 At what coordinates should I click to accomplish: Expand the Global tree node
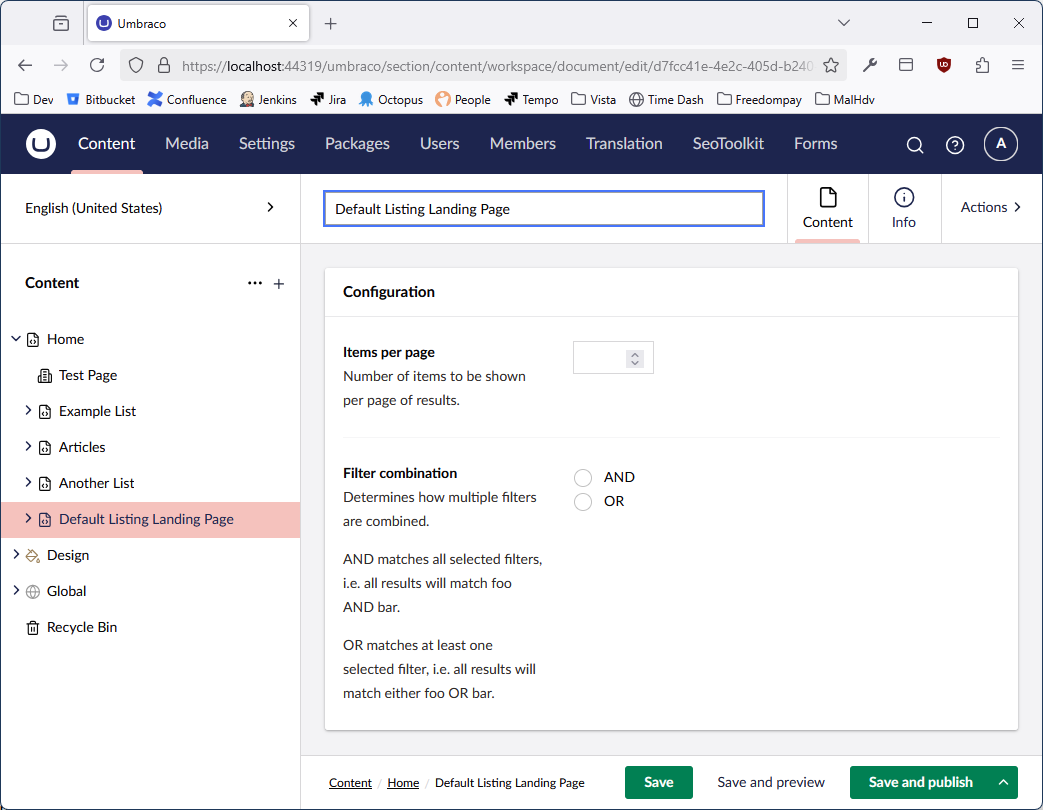click(x=16, y=590)
